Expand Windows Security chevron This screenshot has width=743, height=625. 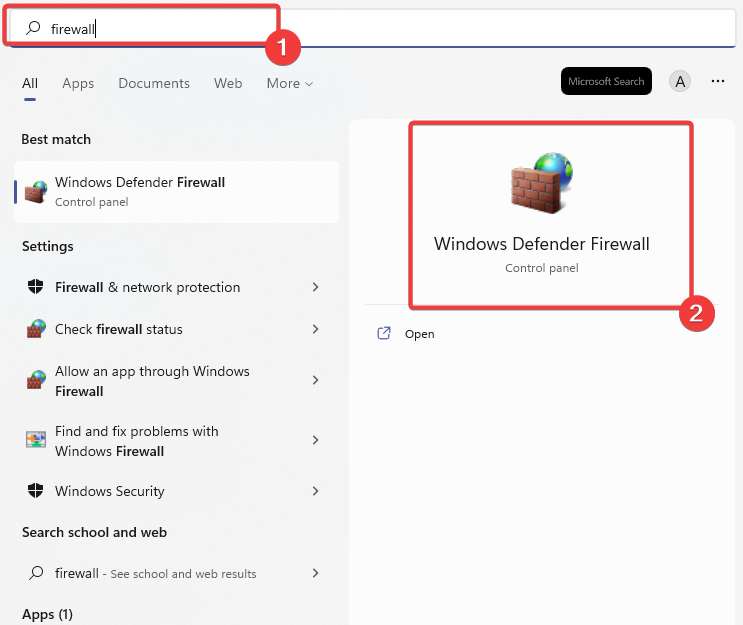tap(315, 491)
